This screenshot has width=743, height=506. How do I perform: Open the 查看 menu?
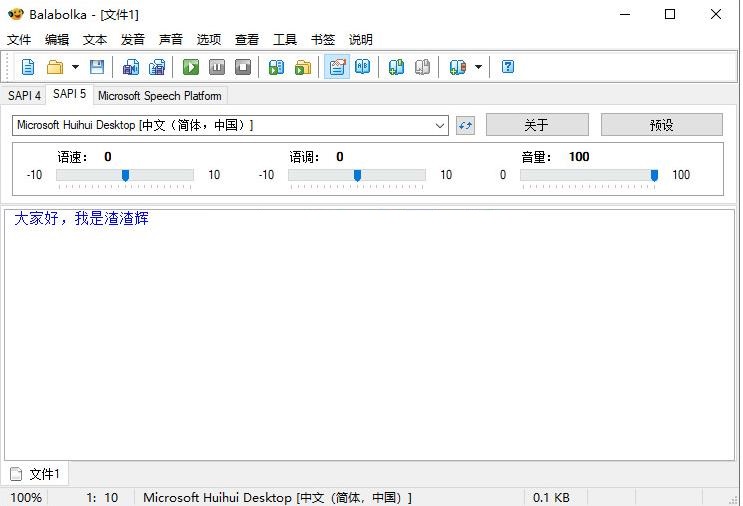pos(247,40)
